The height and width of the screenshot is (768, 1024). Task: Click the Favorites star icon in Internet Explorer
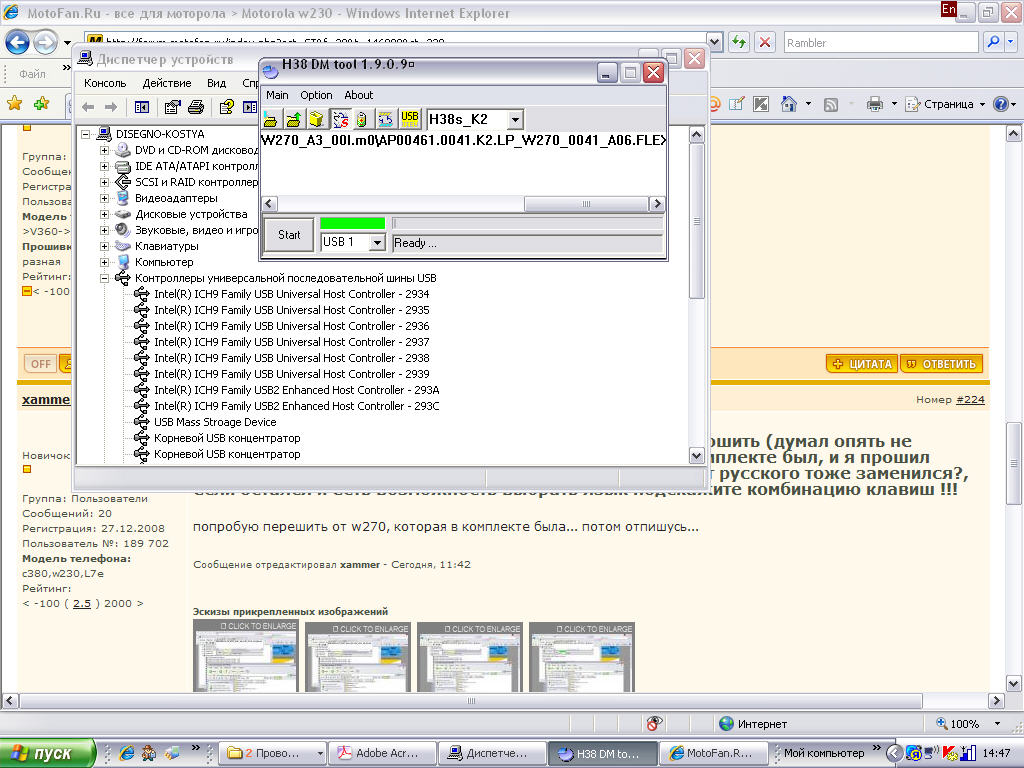point(14,103)
